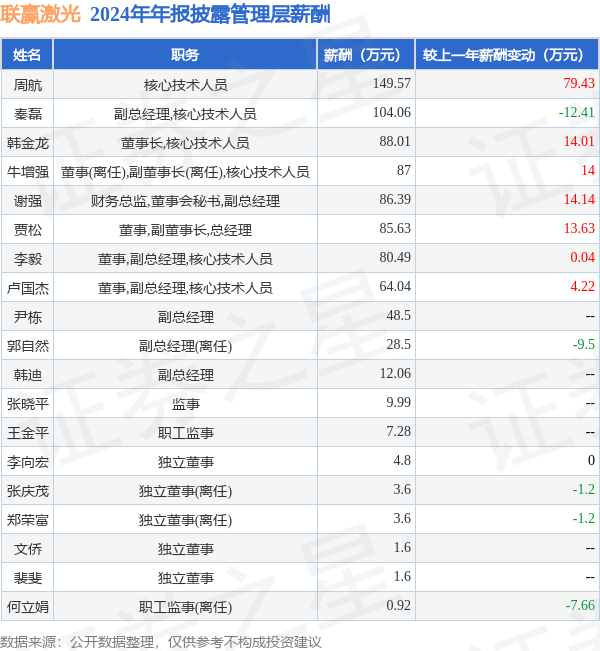Click the 联赢激光 title text
The width and height of the screenshot is (600, 651).
pyautogui.click(x=40, y=15)
